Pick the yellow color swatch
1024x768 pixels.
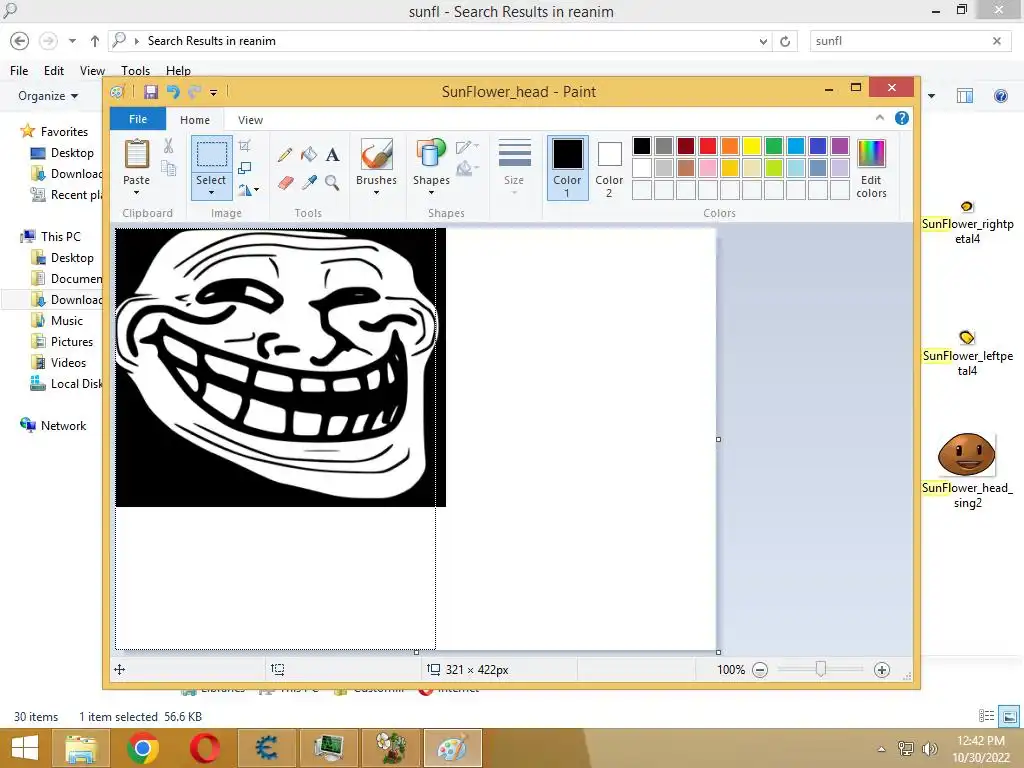point(752,146)
